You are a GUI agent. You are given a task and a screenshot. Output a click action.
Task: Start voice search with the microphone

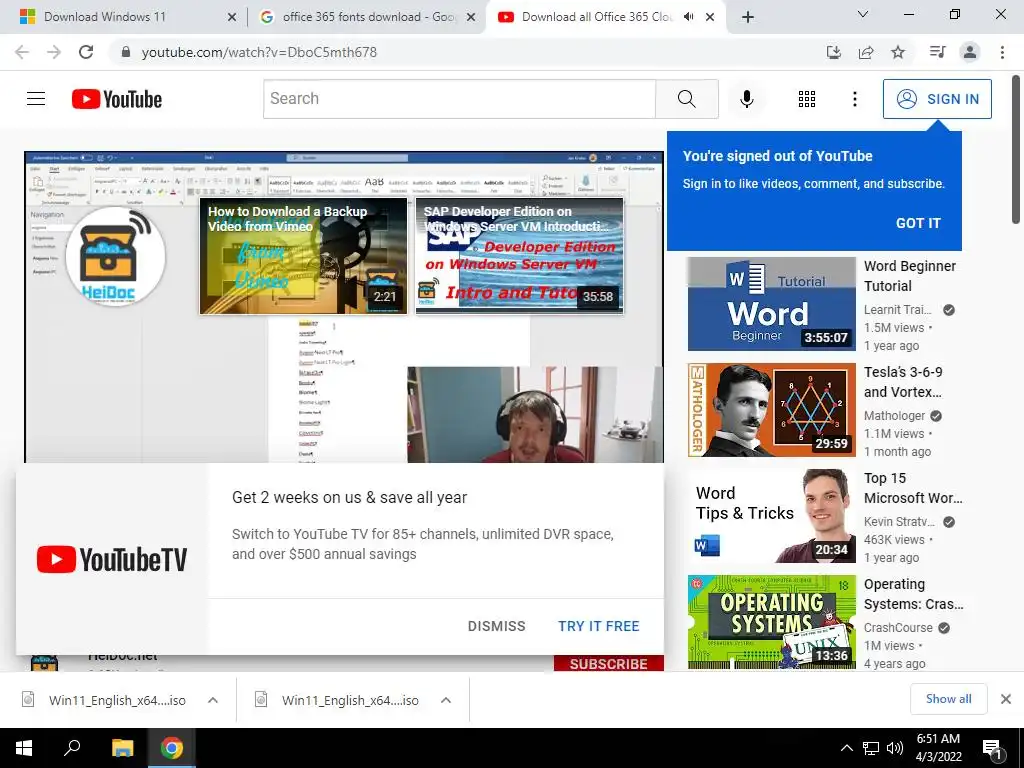pyautogui.click(x=746, y=99)
